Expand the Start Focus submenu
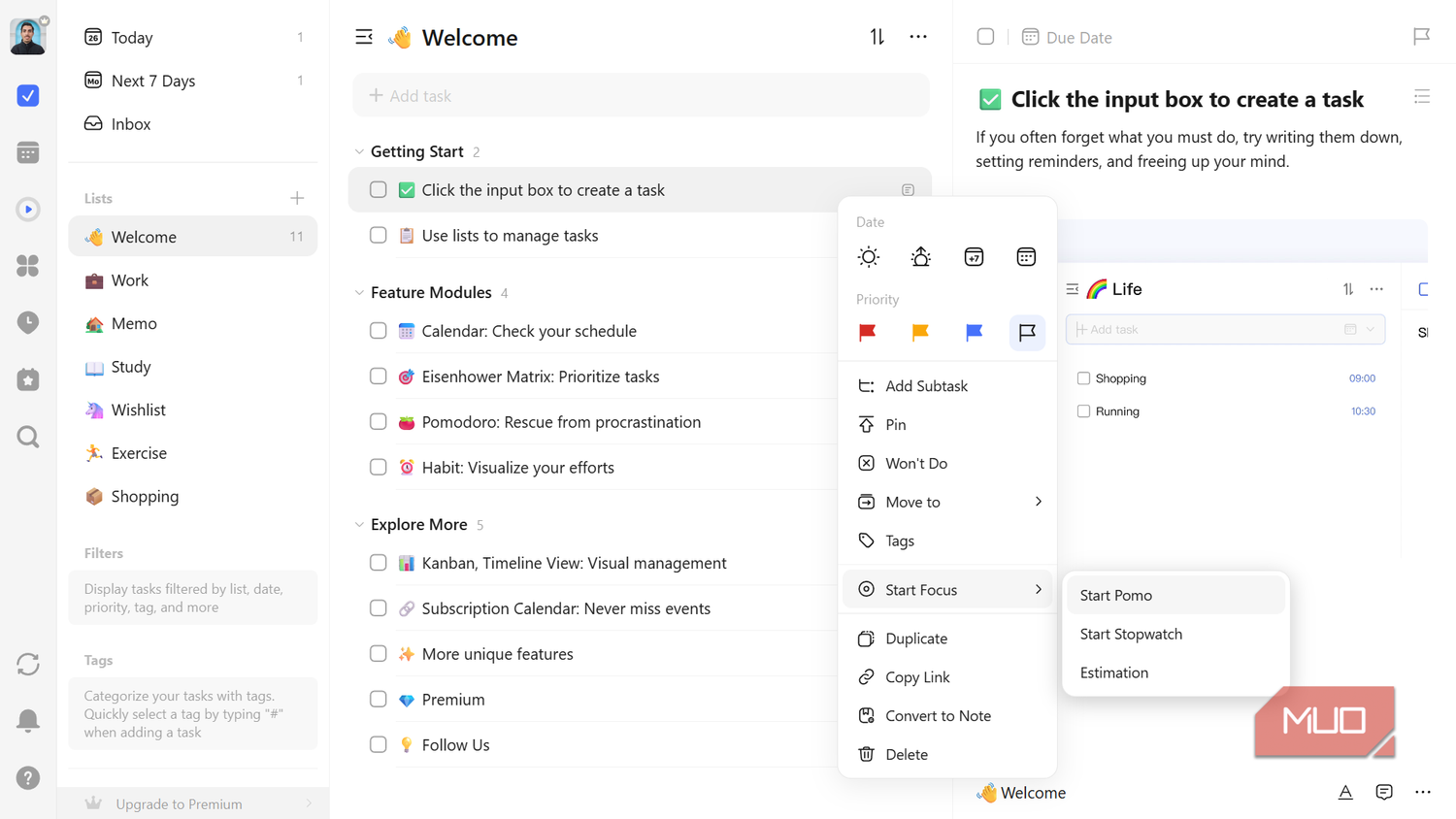 pos(948,590)
